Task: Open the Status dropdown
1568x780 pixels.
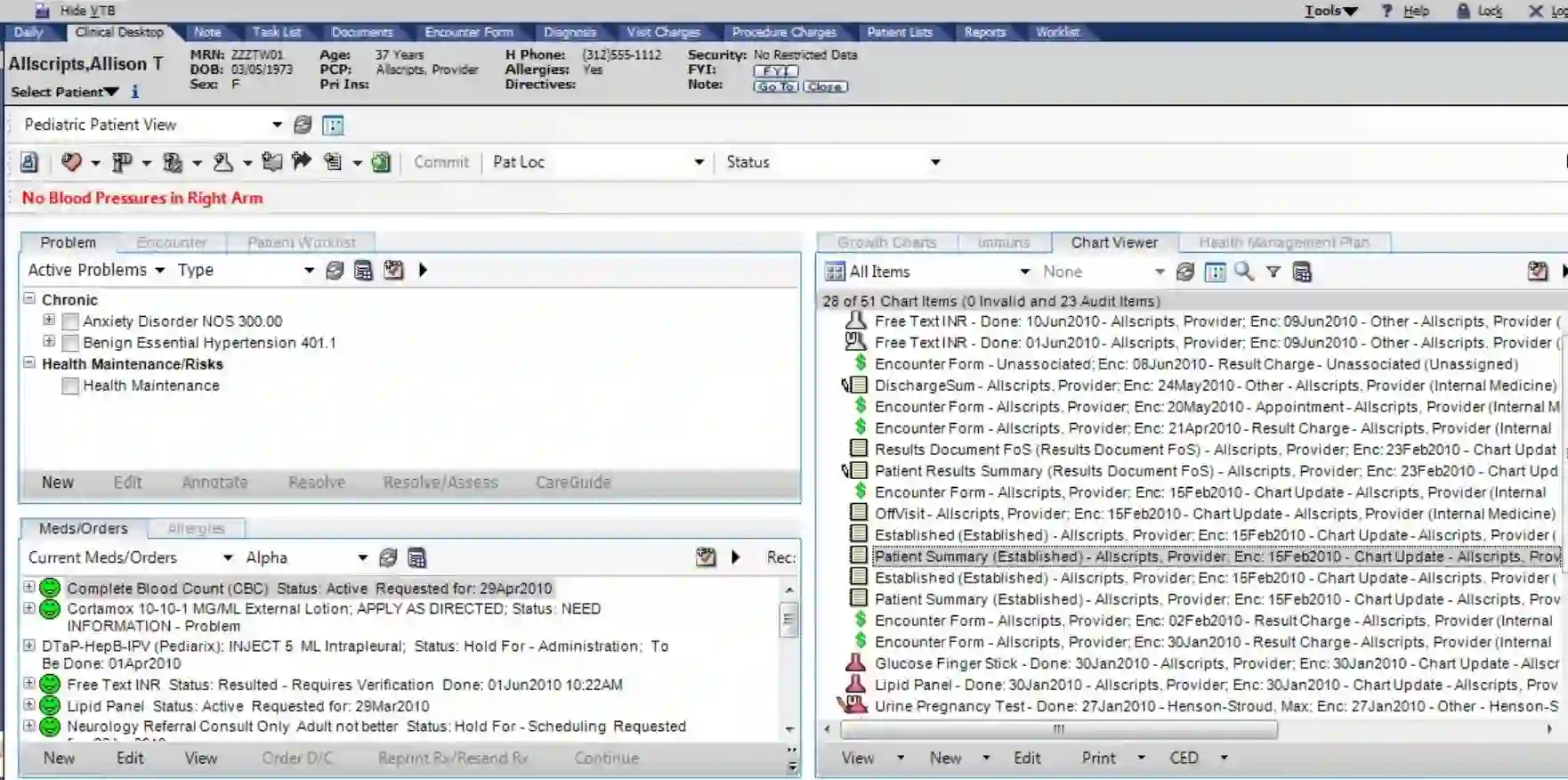Action: point(935,162)
